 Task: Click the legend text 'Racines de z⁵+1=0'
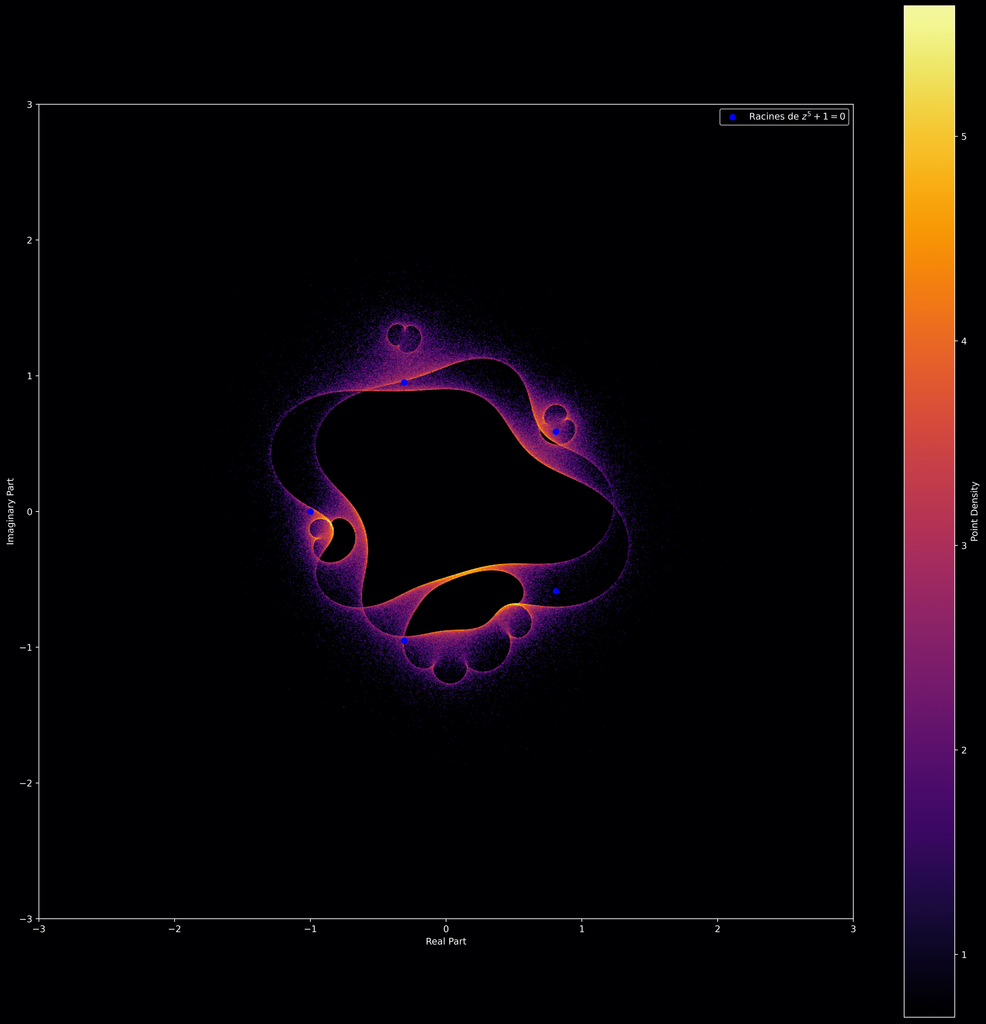(797, 117)
